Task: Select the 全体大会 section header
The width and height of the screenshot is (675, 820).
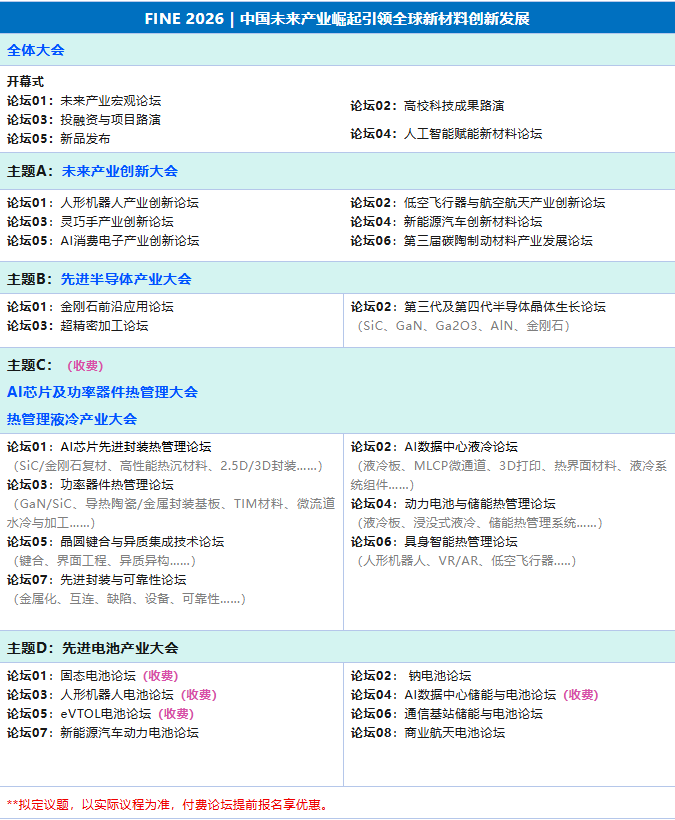Action: (36, 50)
